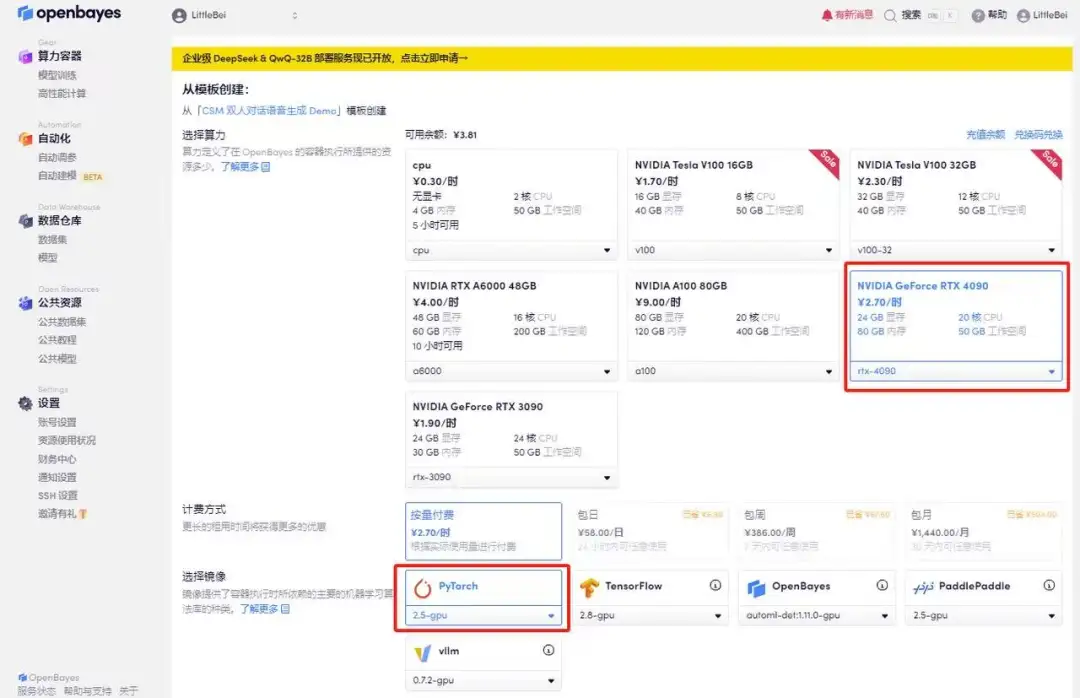
Task: Open the cpu type dropdown
Action: [x=511, y=250]
